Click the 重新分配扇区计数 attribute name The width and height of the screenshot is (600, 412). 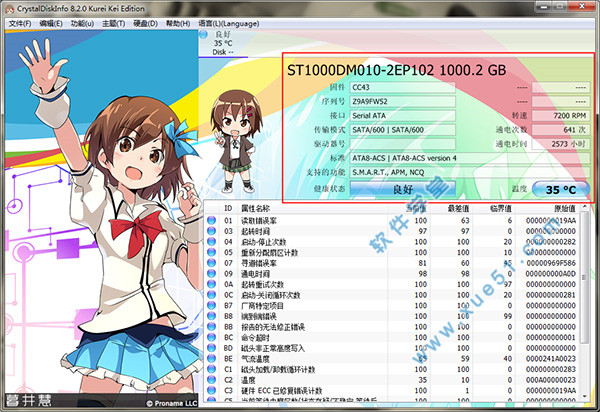[x=269, y=252]
